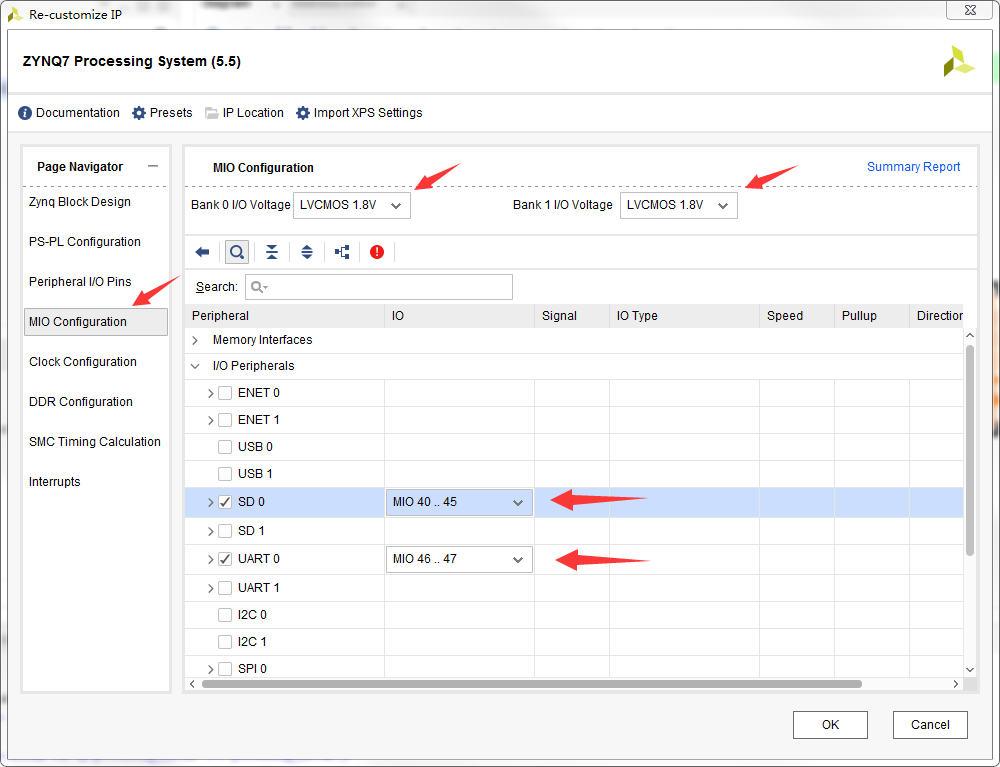1000x767 pixels.
Task: Click the back arrow toolbar icon
Action: (202, 252)
